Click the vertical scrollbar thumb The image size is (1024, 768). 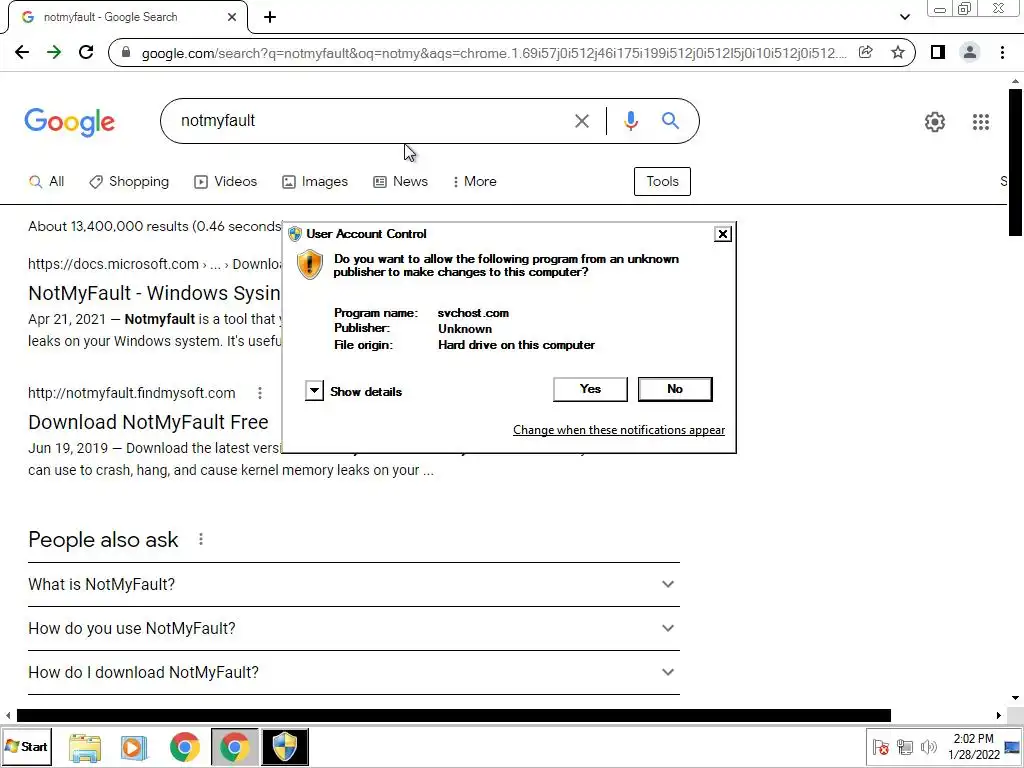click(1015, 162)
